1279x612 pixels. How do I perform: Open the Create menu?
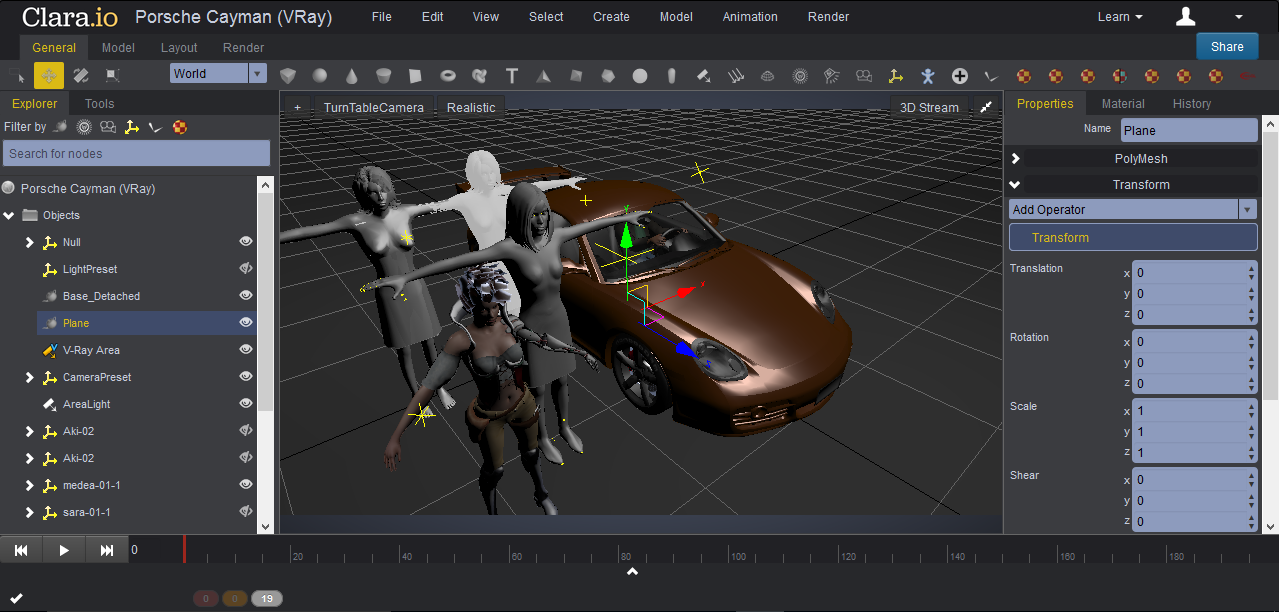pyautogui.click(x=611, y=16)
